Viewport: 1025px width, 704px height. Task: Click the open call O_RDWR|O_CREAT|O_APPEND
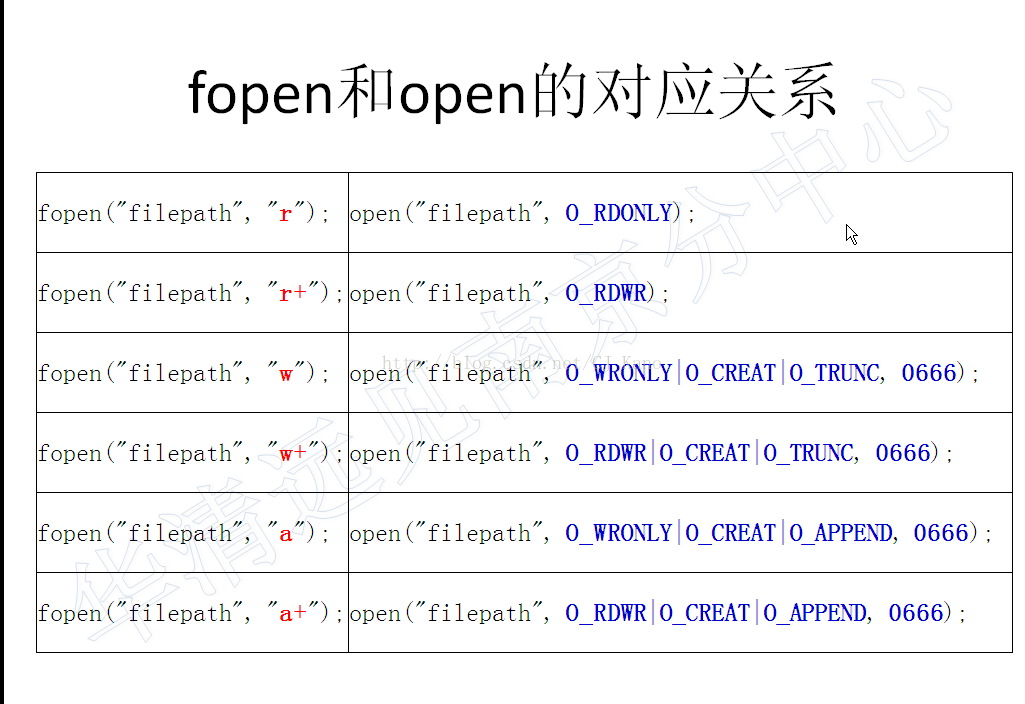pos(681,612)
